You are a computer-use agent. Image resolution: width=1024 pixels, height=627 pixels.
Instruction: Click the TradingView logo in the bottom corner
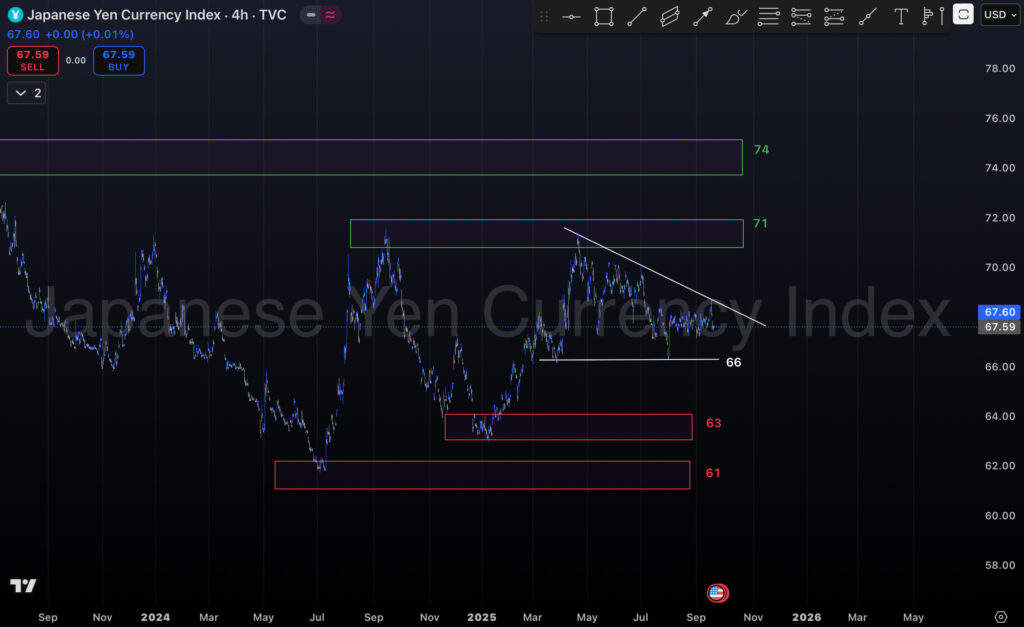(x=24, y=586)
